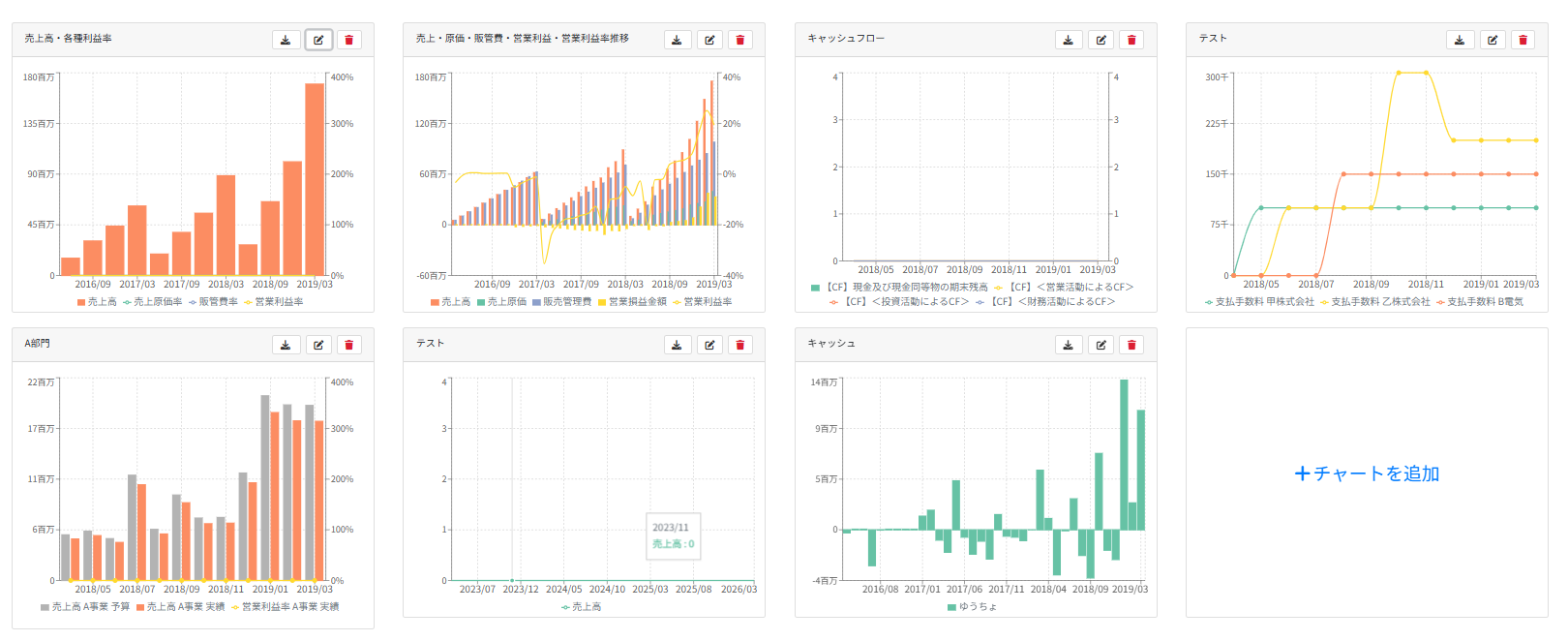This screenshot has height=641, width=1568.
Task: Edit the テスト chart with 2023 dates
Action: (709, 345)
